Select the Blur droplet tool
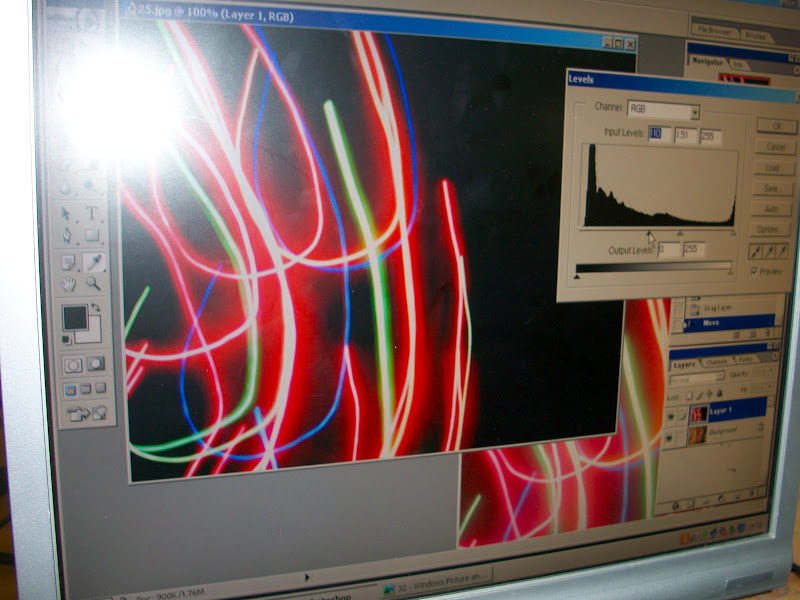The image size is (800, 600). [65, 188]
